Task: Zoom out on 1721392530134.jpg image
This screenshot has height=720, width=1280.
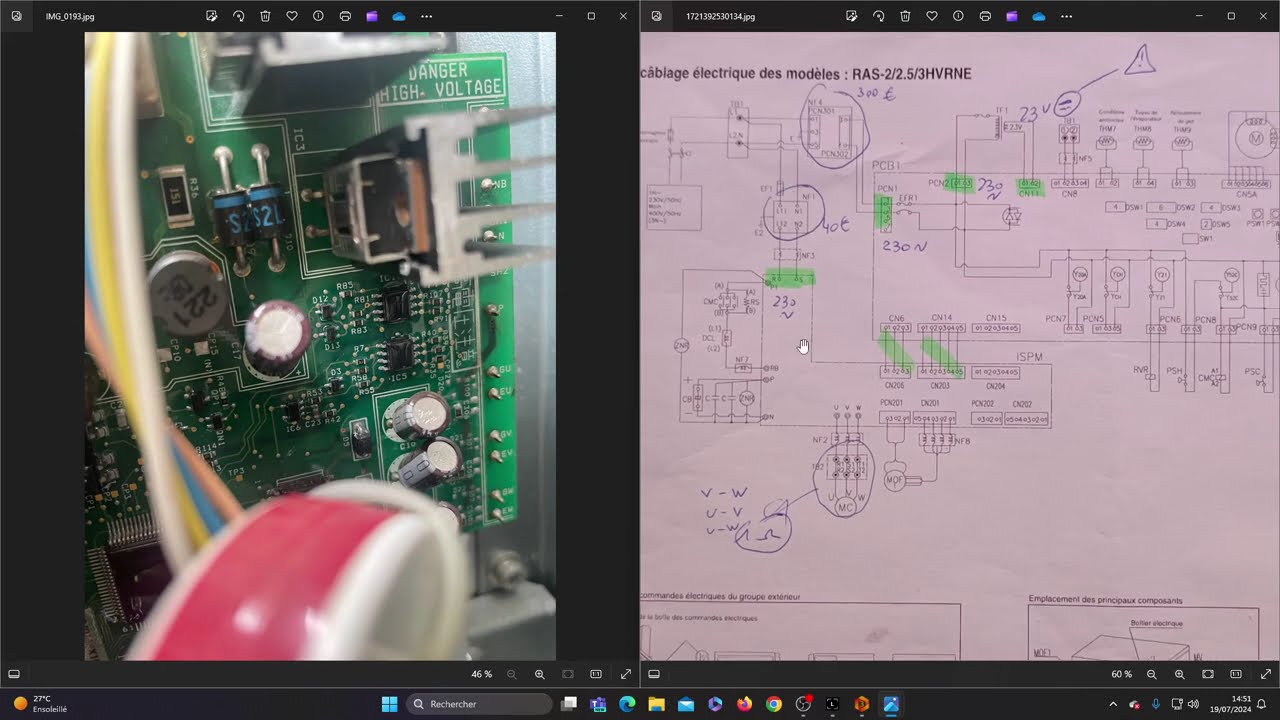Action: tap(1152, 674)
